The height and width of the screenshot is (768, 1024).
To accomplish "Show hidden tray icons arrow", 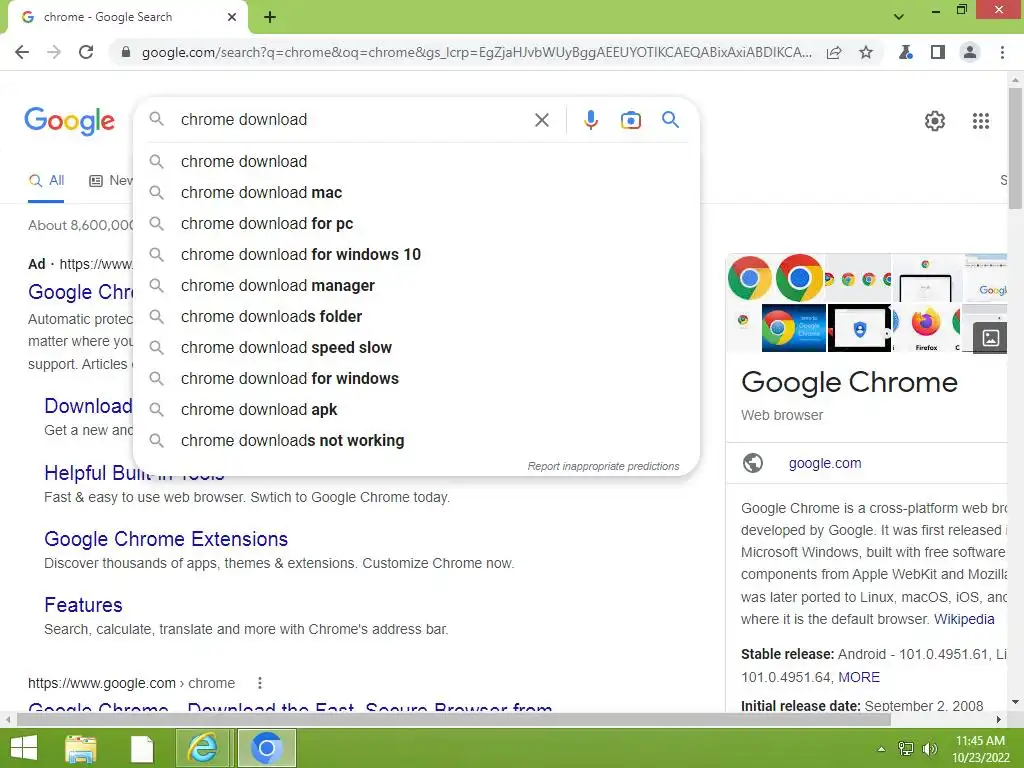I will [x=881, y=749].
